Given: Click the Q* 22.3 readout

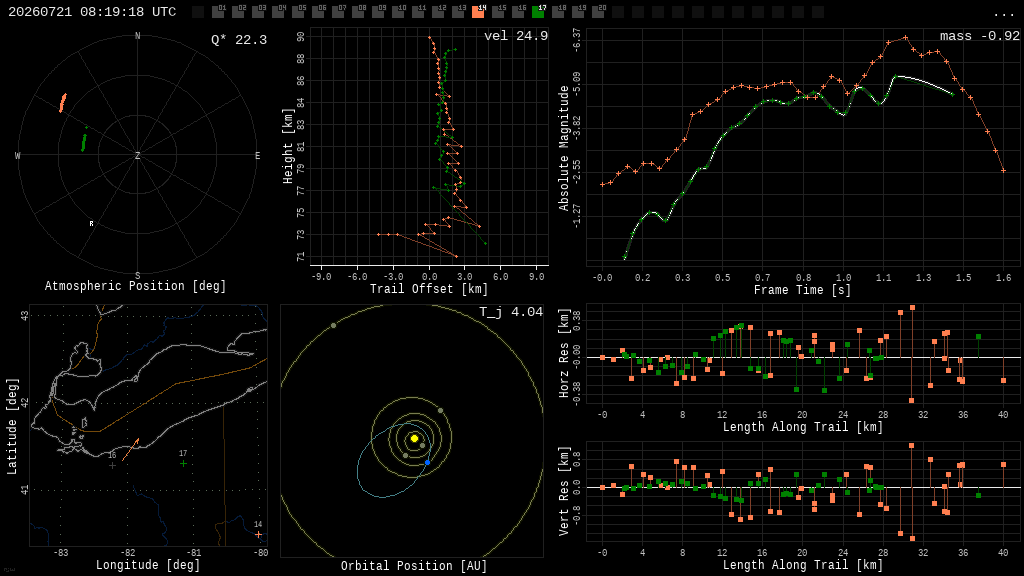Looking at the screenshot, I should [239, 40].
